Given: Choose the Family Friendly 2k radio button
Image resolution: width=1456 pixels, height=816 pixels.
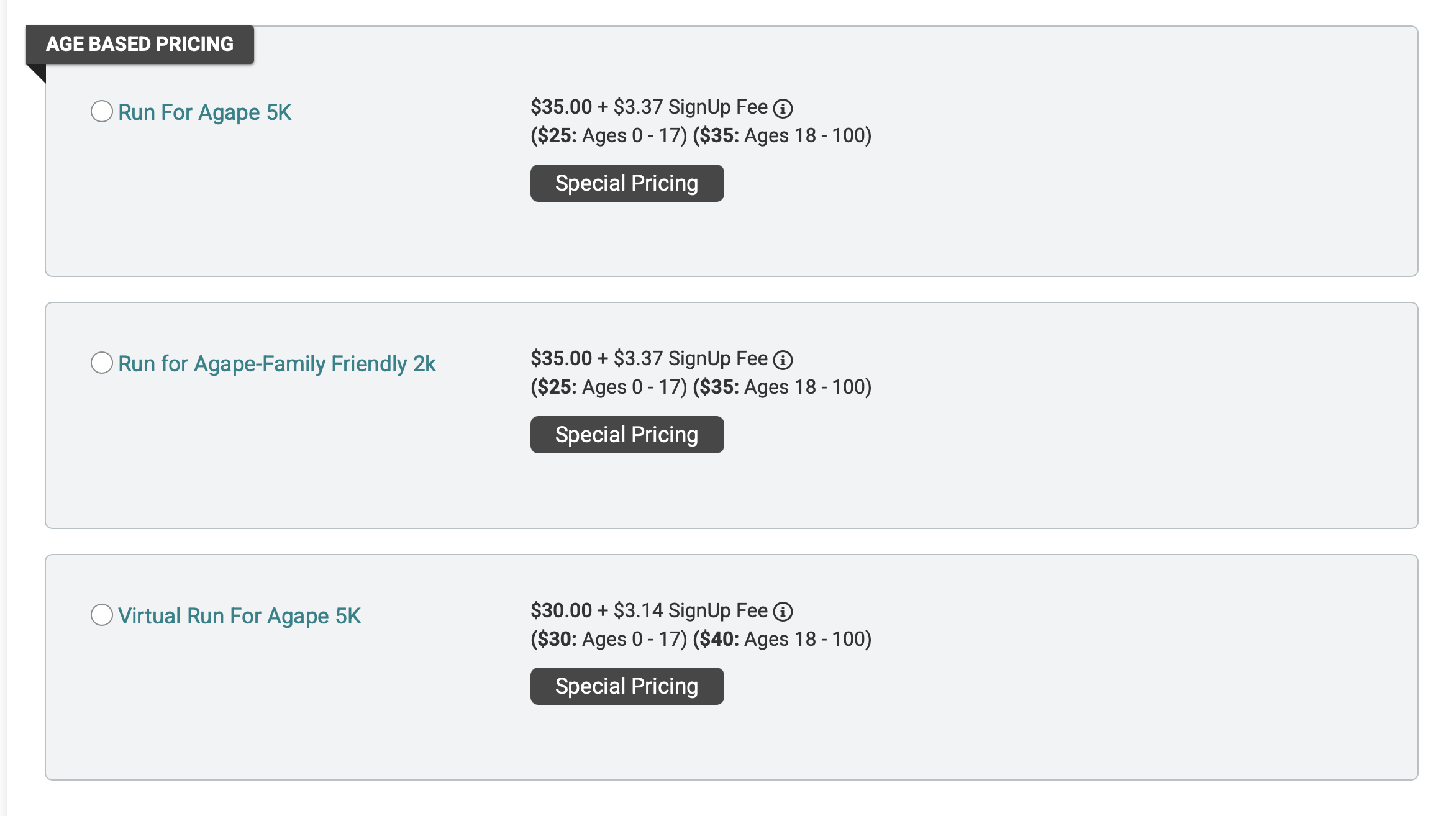Looking at the screenshot, I should point(102,363).
